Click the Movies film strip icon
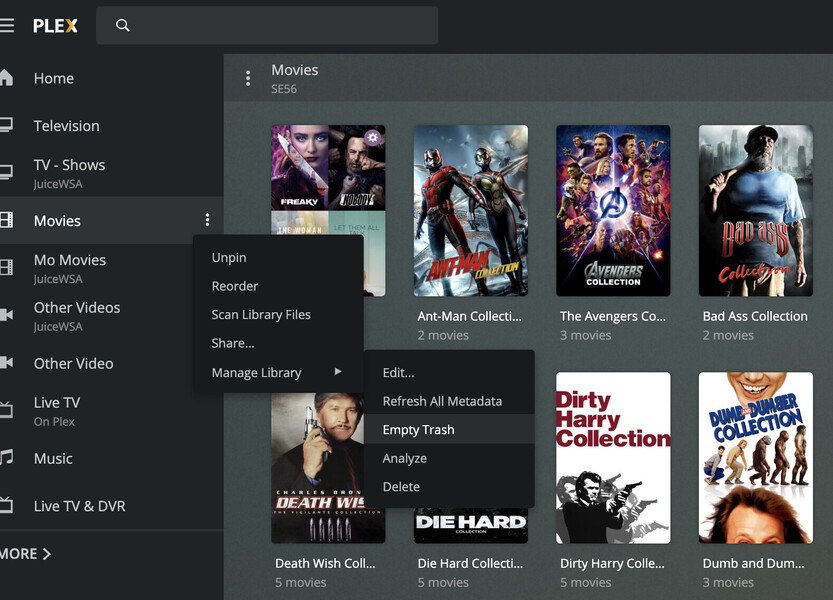This screenshot has width=833, height=600. tap(6, 220)
